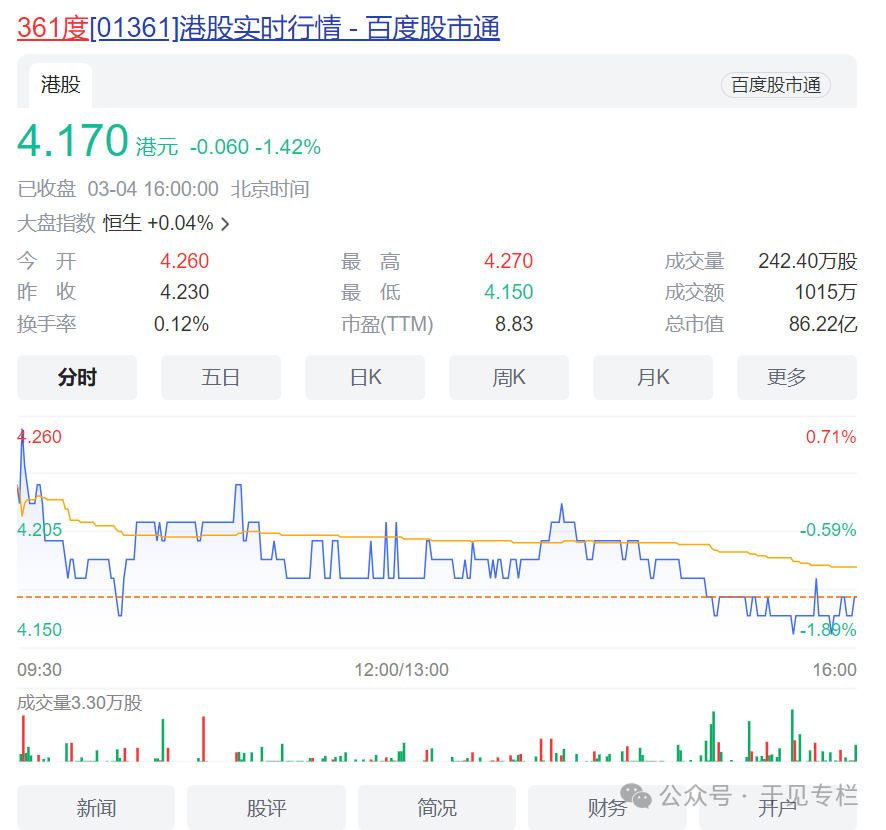Open the 简况 section button
Screen dimensions: 886x830
(437, 807)
